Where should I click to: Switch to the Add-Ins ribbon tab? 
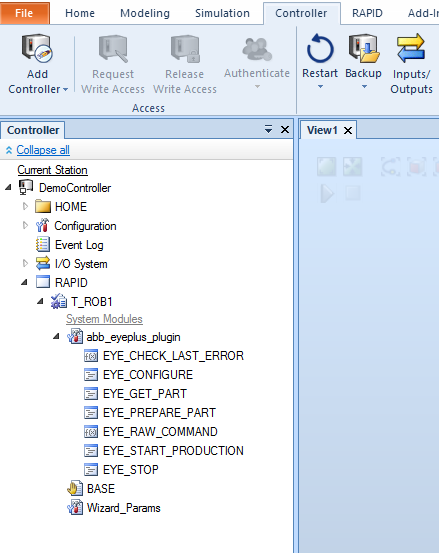click(x=423, y=13)
